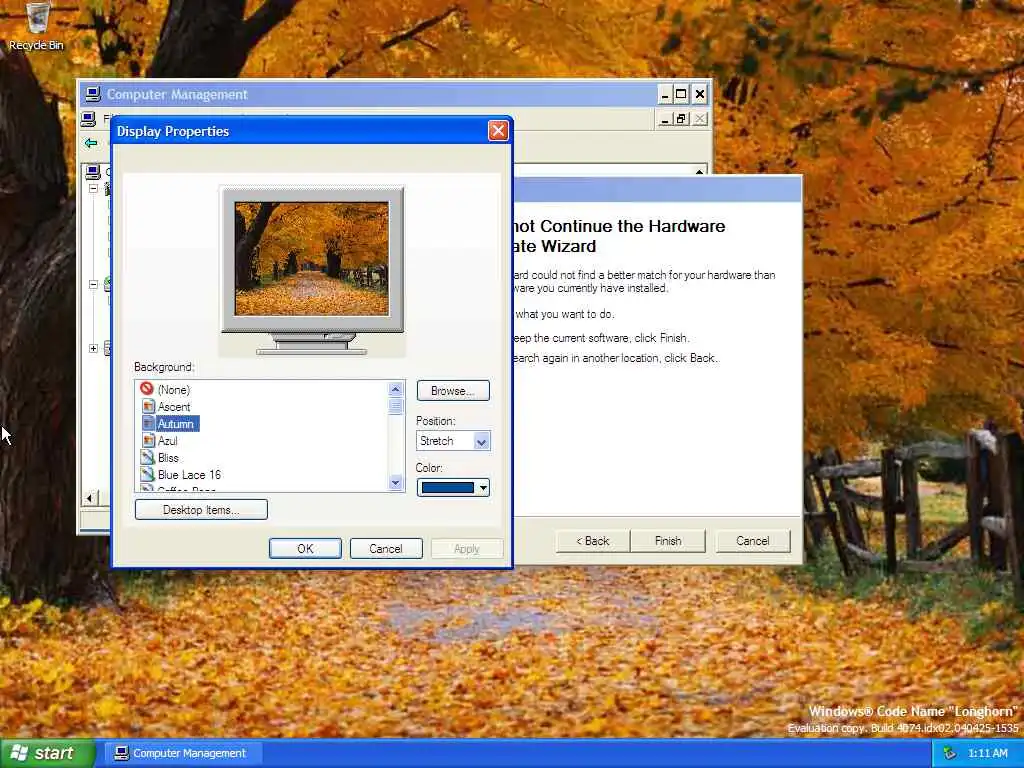Select Ascent in the Background list
1024x768 pixels.
[x=174, y=406]
